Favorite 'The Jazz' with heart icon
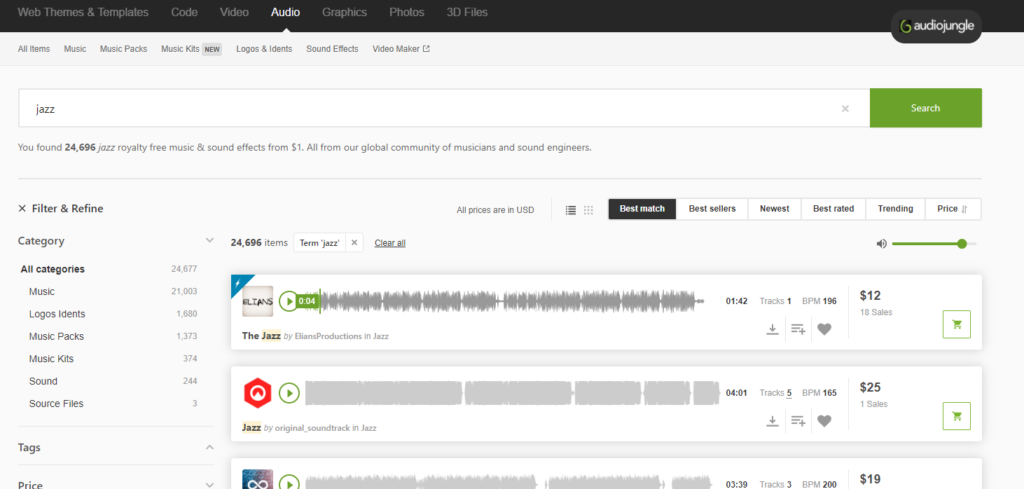This screenshot has width=1024, height=489. pos(824,329)
